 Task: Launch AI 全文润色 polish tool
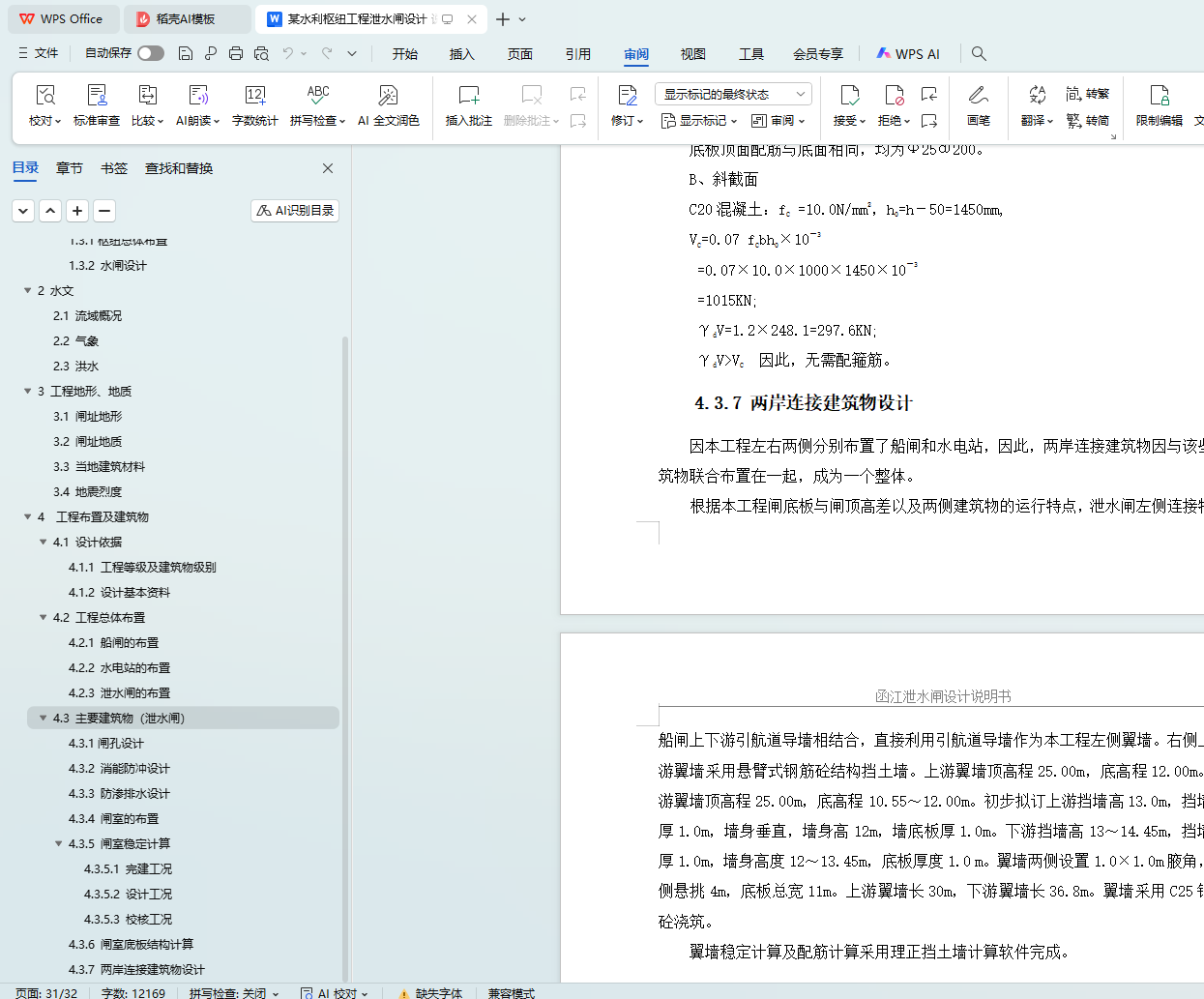(x=388, y=104)
